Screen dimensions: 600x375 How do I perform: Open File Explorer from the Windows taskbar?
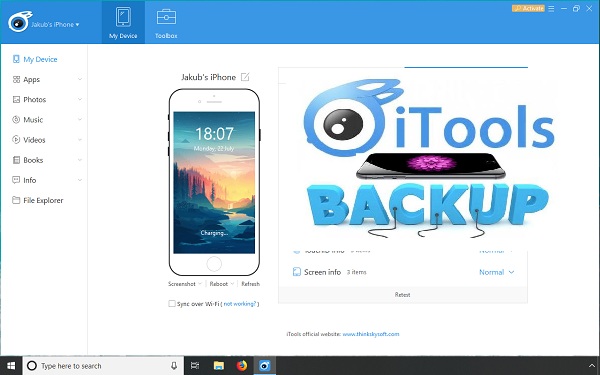[x=218, y=366]
